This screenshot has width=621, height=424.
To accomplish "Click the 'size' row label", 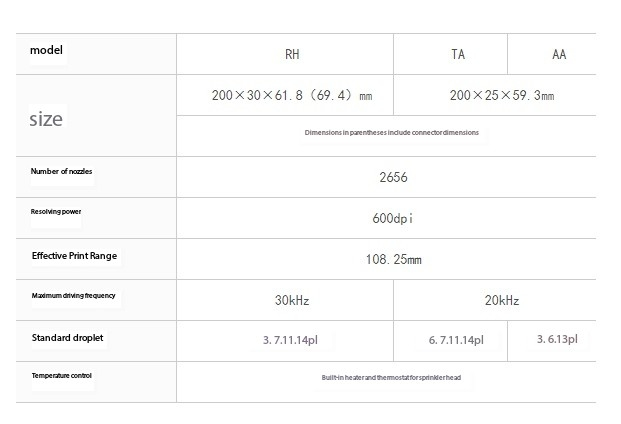I will [46, 119].
